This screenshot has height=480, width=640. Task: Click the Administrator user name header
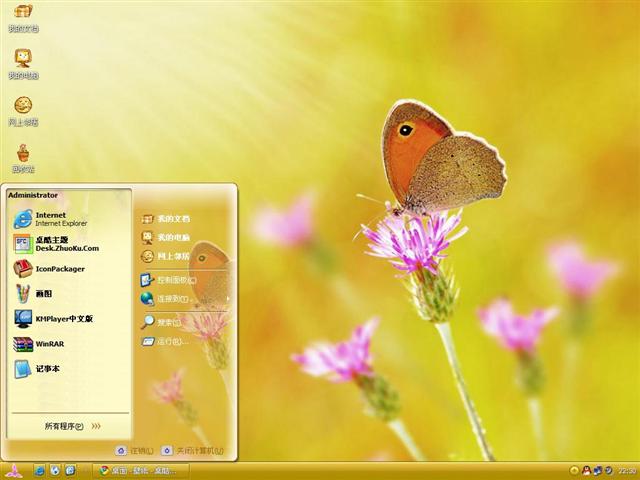[x=33, y=195]
